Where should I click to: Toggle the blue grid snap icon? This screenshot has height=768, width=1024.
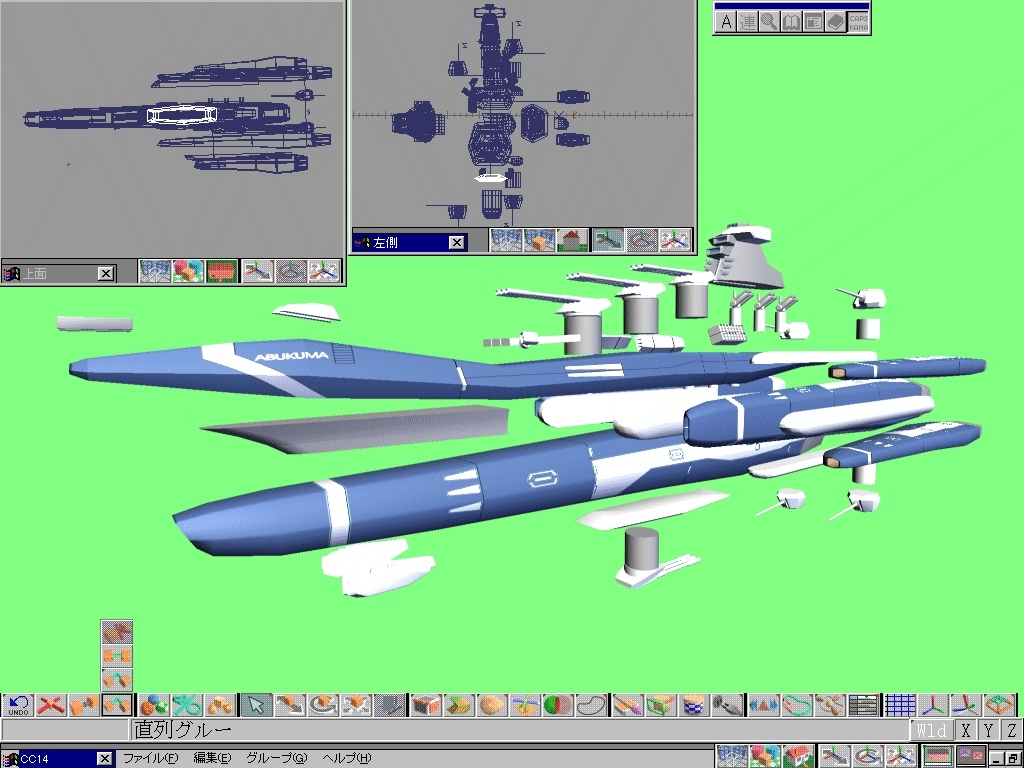[901, 705]
